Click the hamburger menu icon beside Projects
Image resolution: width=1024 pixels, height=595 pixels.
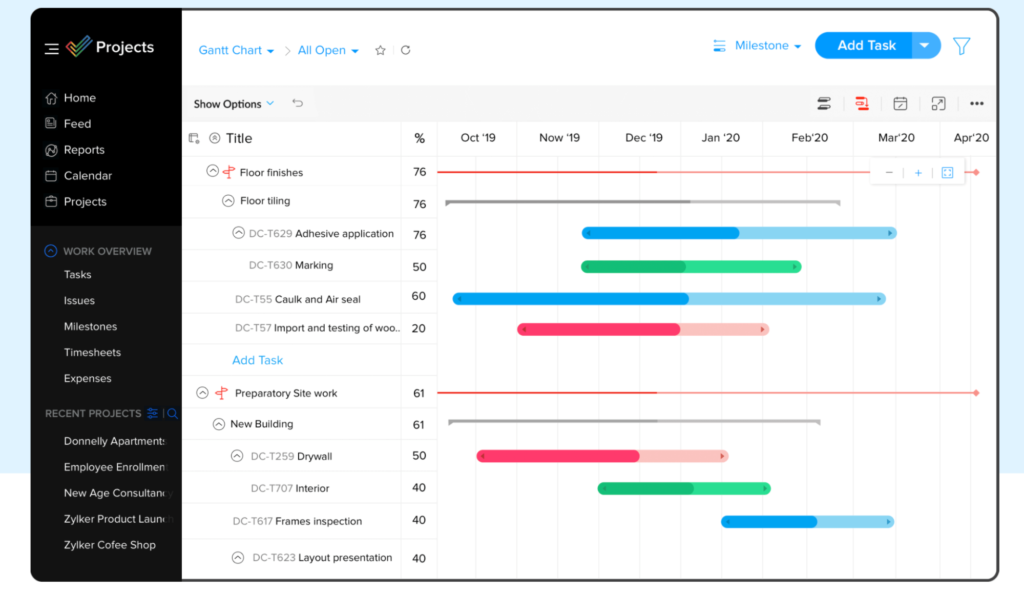(51, 48)
